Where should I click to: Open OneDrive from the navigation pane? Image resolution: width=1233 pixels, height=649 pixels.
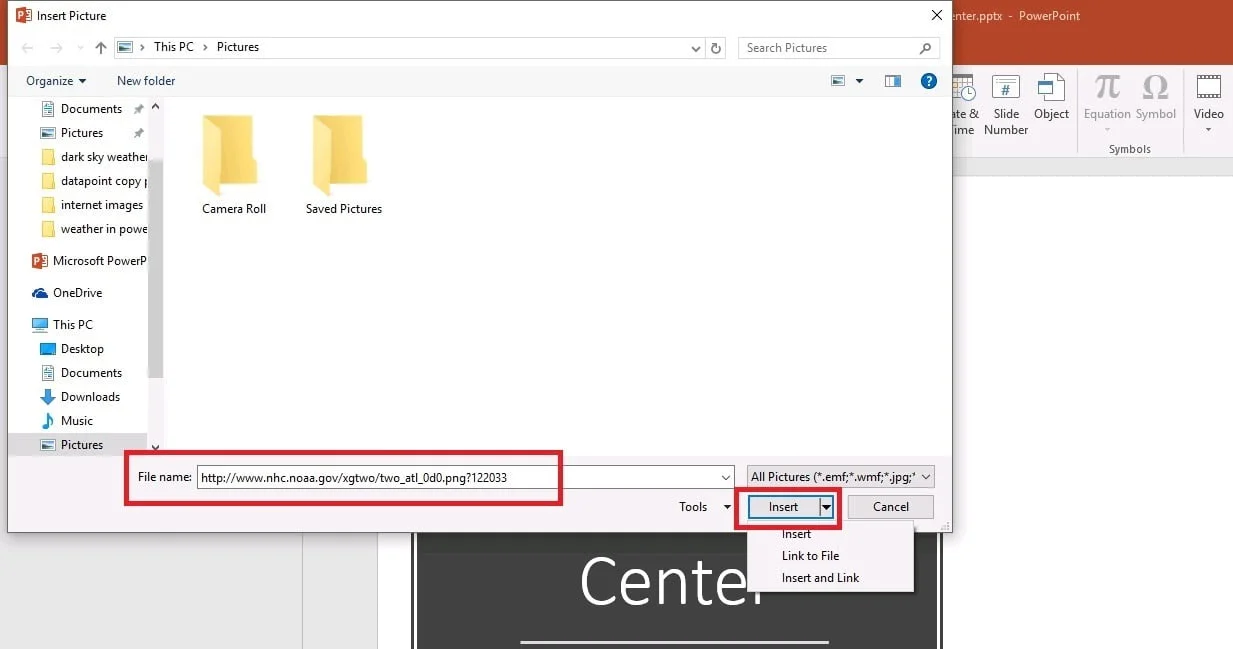tap(77, 292)
